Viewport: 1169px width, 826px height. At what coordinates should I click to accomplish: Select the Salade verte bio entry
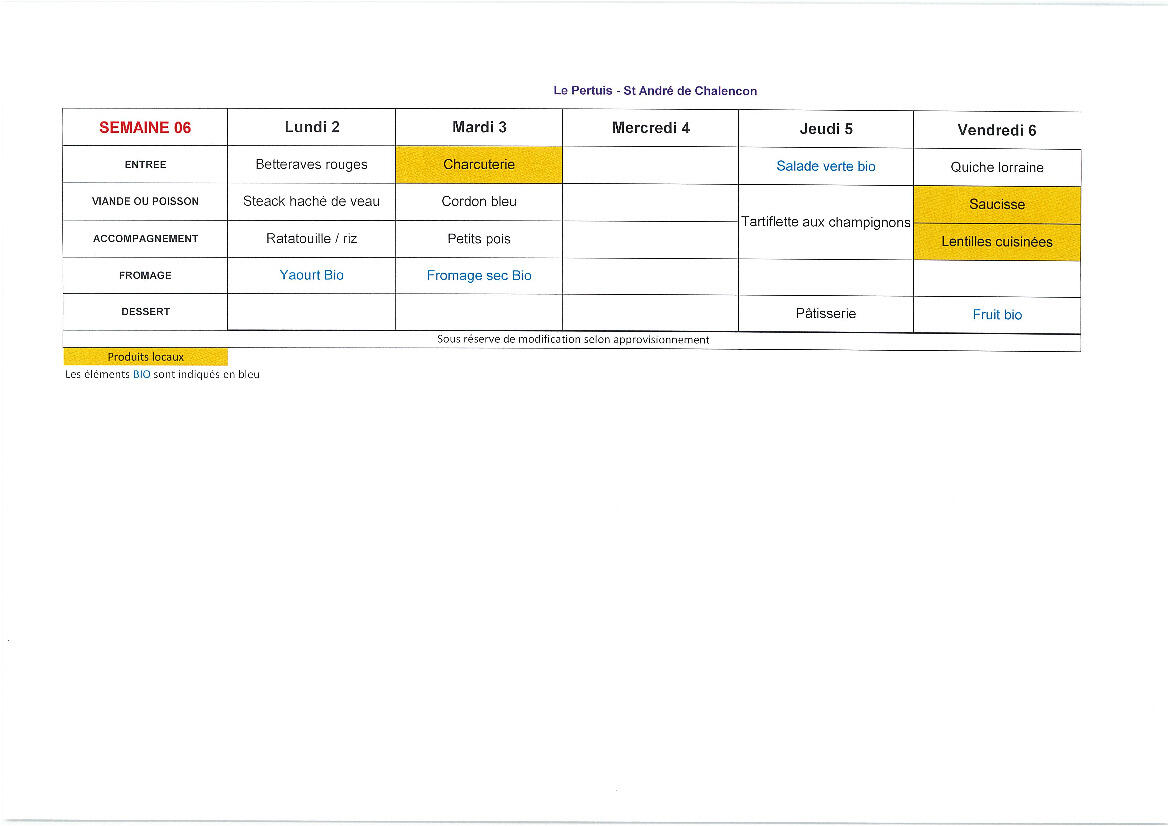pos(826,166)
